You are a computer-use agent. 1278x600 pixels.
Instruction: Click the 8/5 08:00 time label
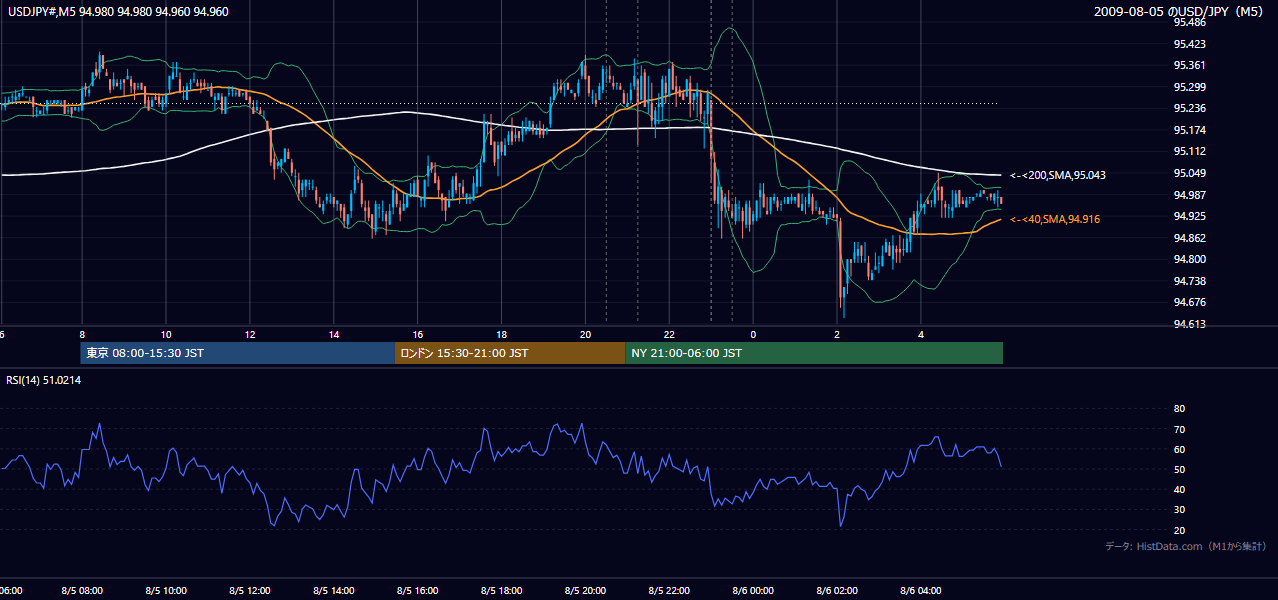click(x=82, y=591)
